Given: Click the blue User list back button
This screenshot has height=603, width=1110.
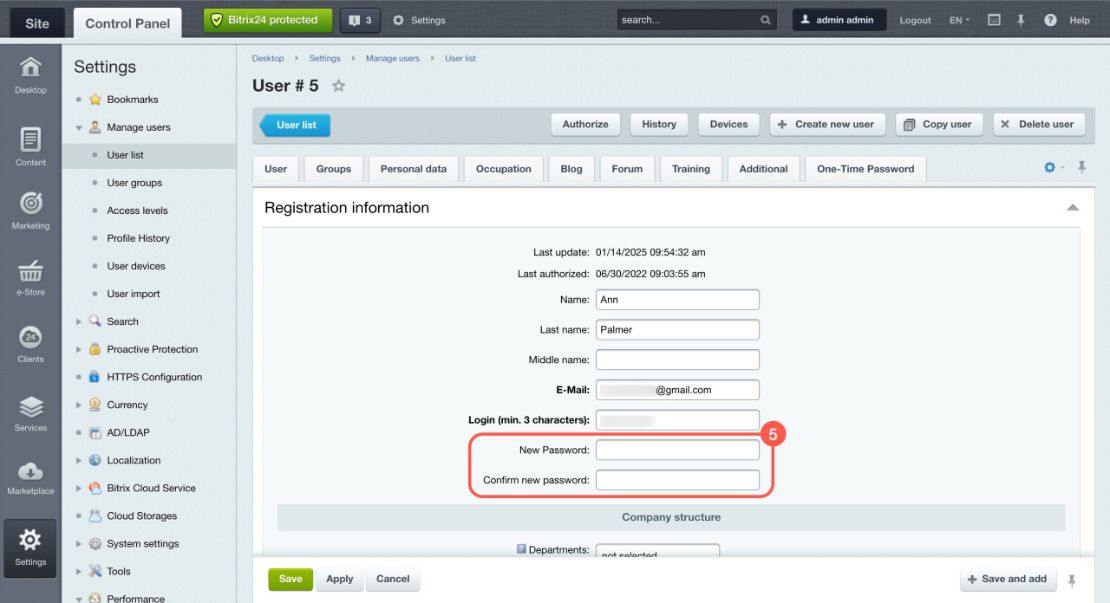Looking at the screenshot, I should click(x=295, y=125).
